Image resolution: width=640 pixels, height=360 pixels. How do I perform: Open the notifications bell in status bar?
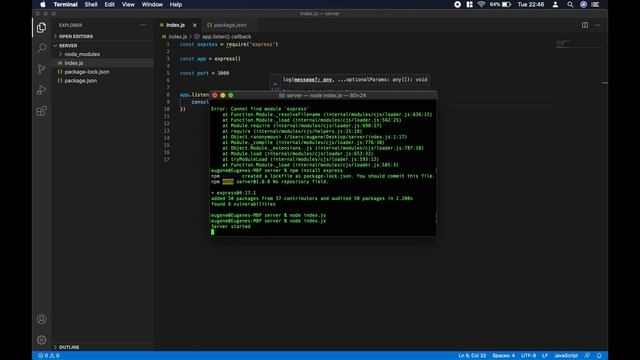click(599, 356)
